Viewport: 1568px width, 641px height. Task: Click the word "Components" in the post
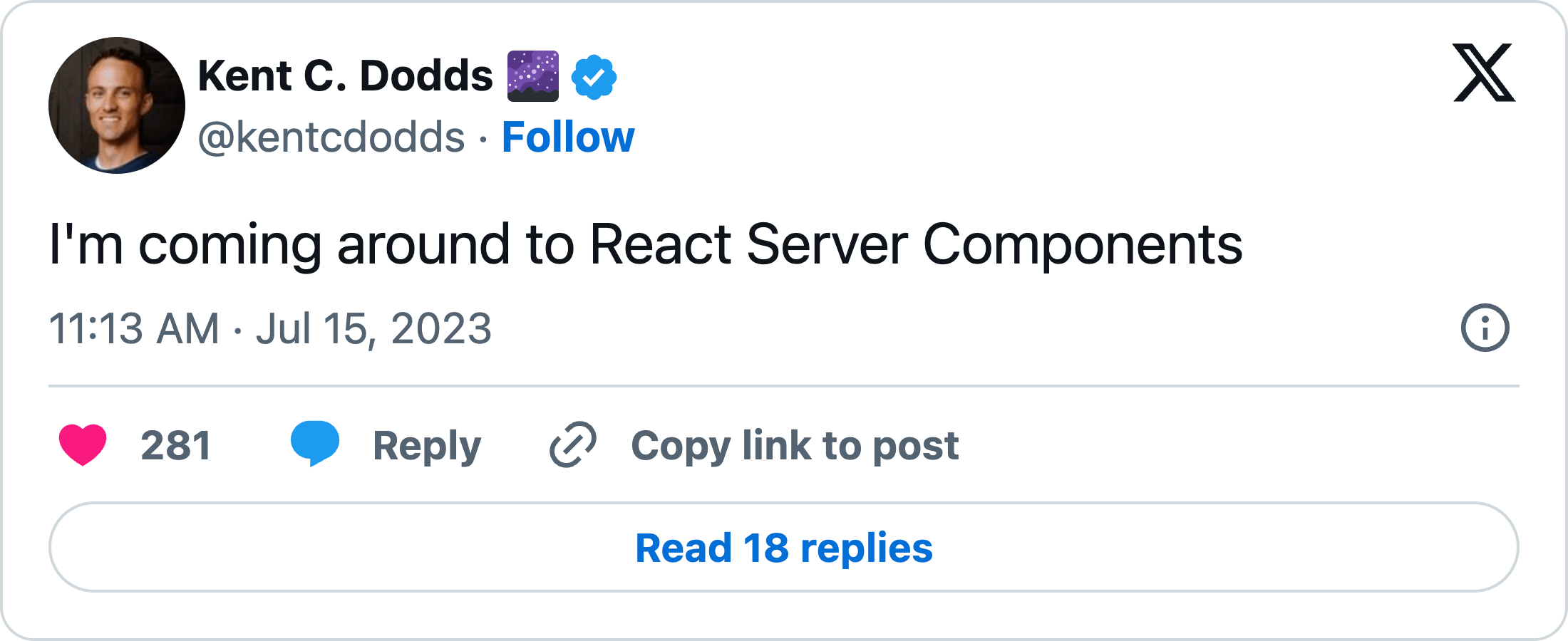[x=1082, y=244]
